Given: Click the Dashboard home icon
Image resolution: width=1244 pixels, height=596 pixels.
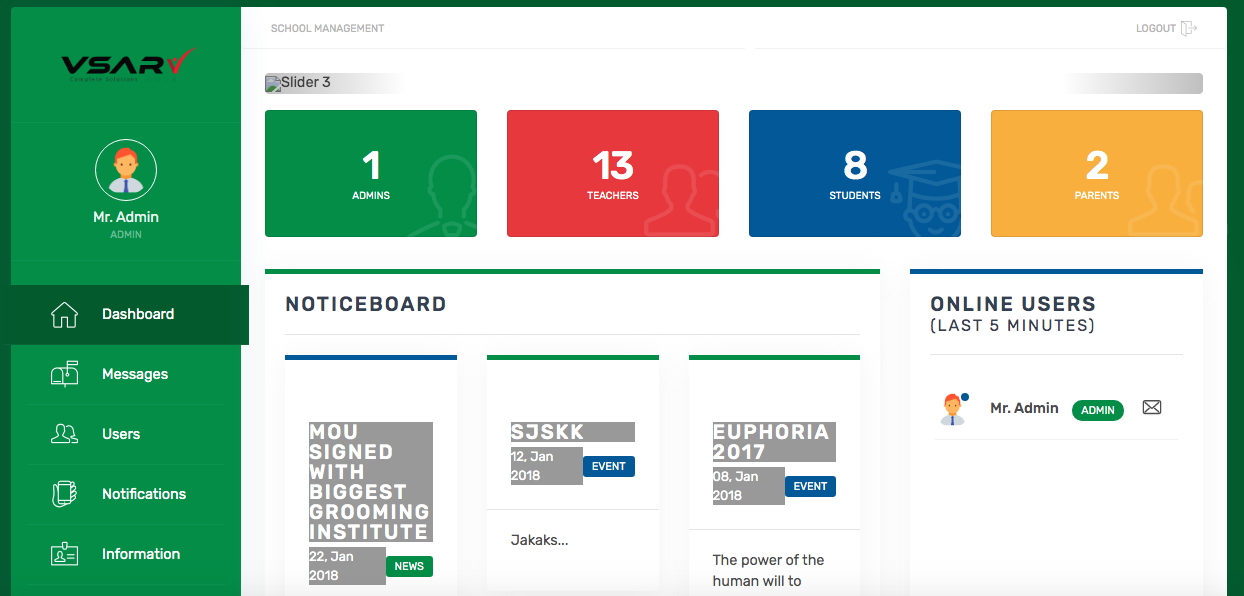Looking at the screenshot, I should (64, 314).
